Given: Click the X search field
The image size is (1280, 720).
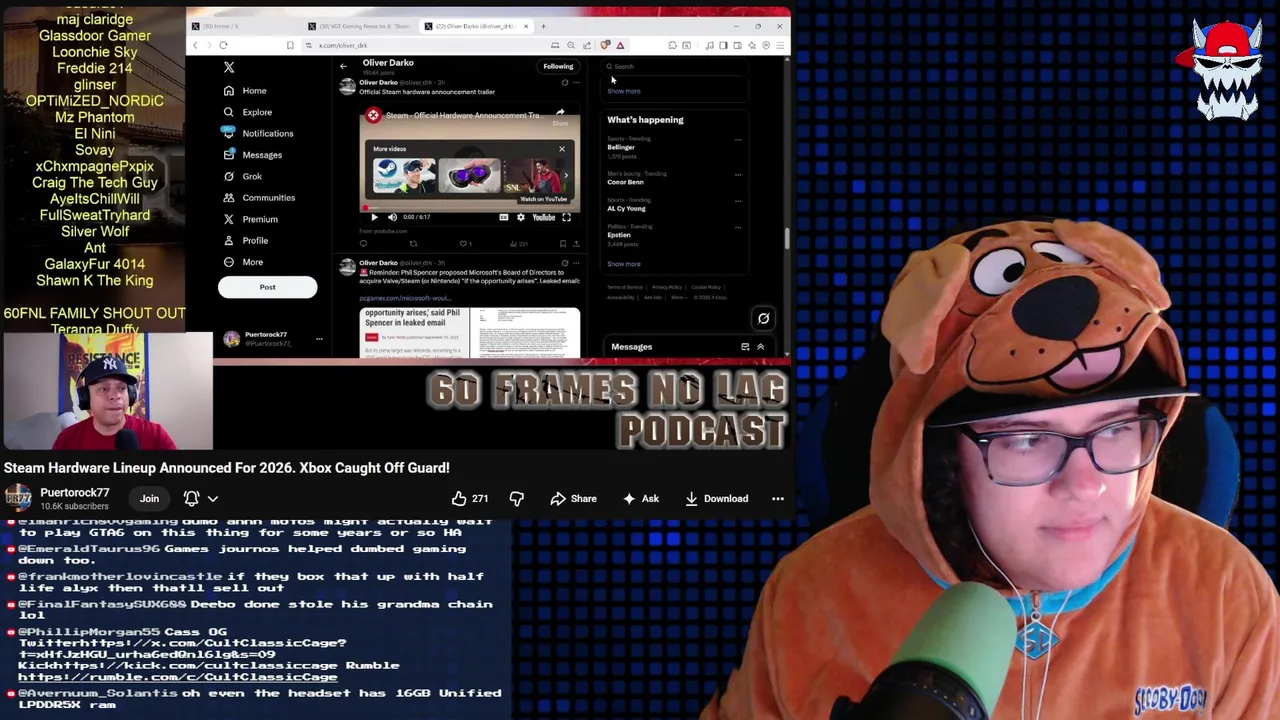Looking at the screenshot, I should (x=677, y=66).
